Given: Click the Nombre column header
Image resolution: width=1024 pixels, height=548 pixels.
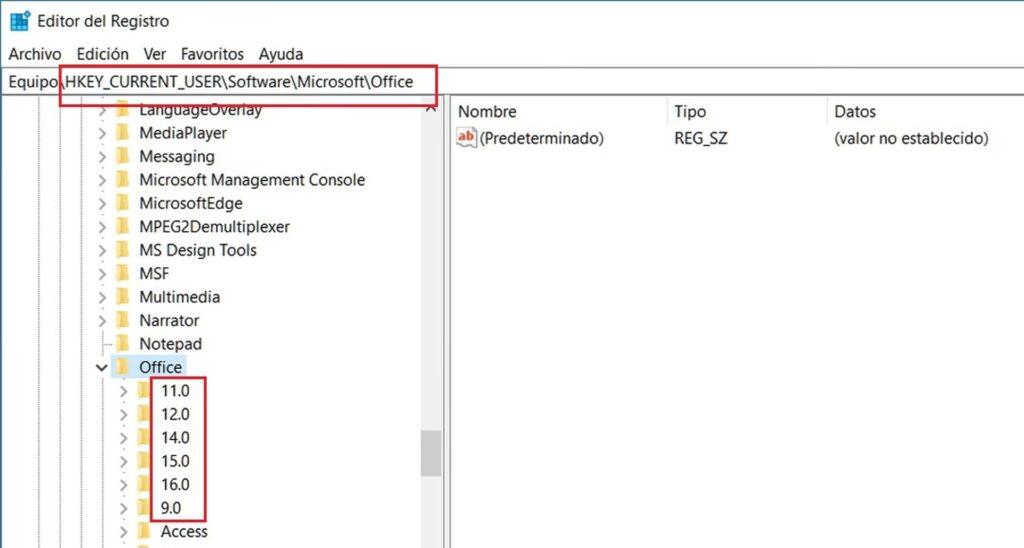Looking at the screenshot, I should click(487, 112).
